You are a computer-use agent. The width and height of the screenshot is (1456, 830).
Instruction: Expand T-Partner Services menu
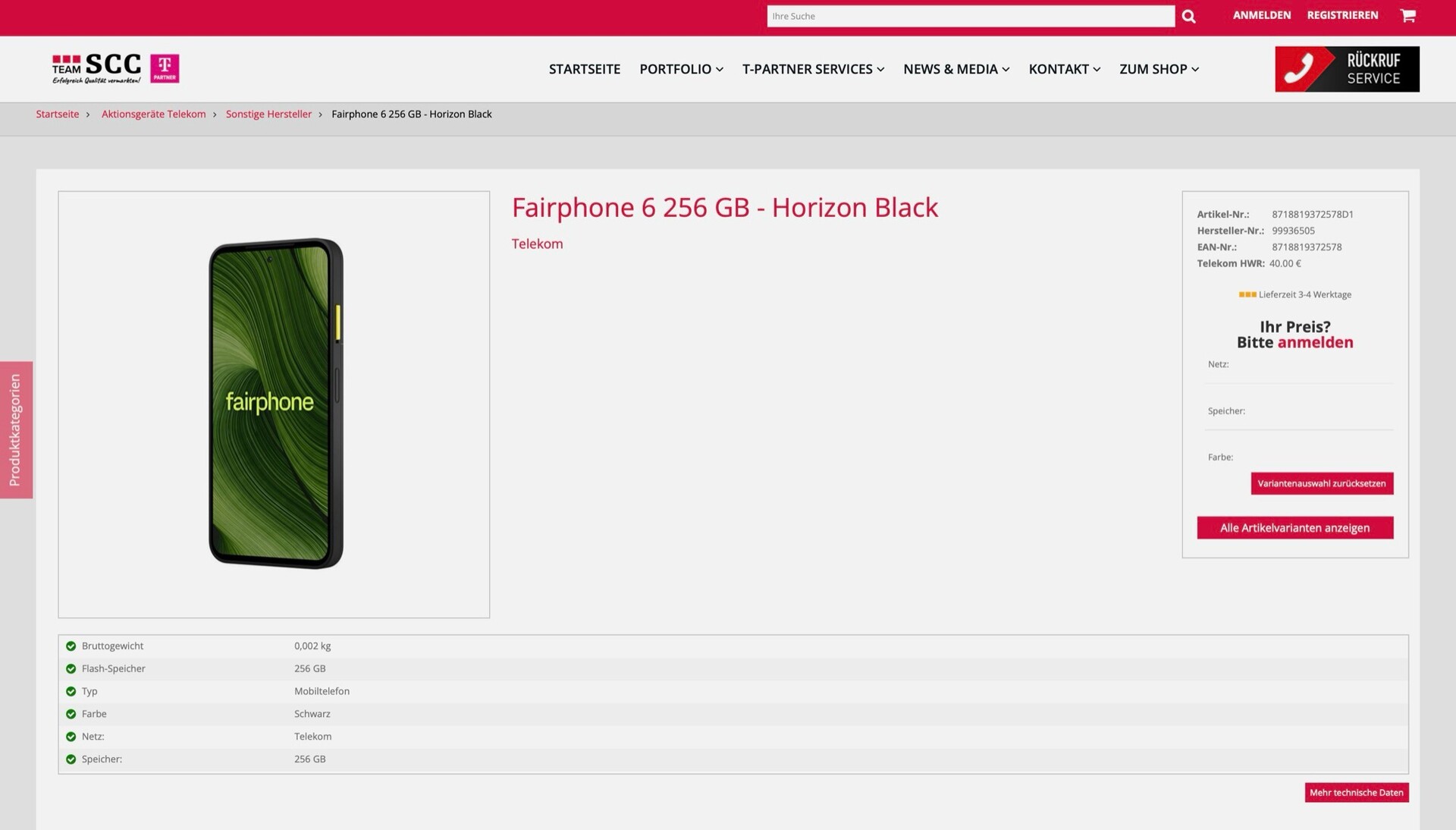pyautogui.click(x=813, y=69)
